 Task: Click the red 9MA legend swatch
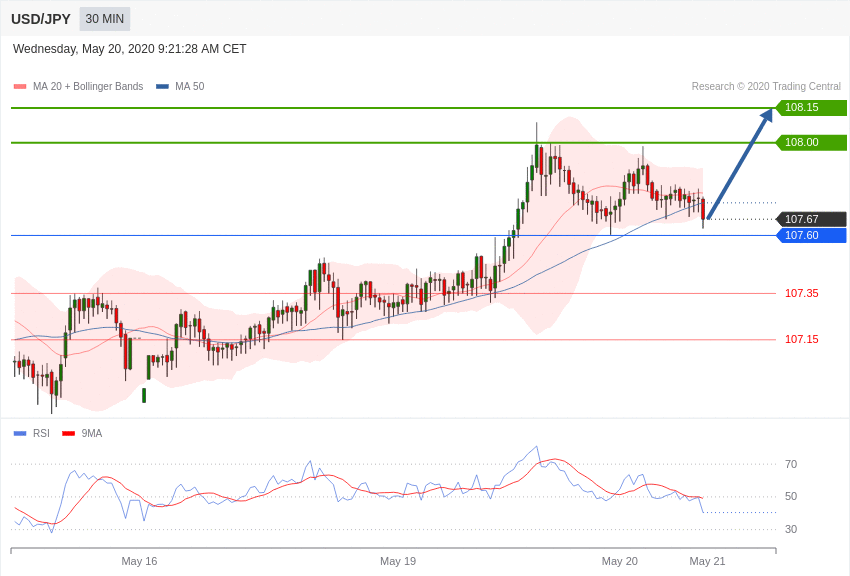[68, 433]
